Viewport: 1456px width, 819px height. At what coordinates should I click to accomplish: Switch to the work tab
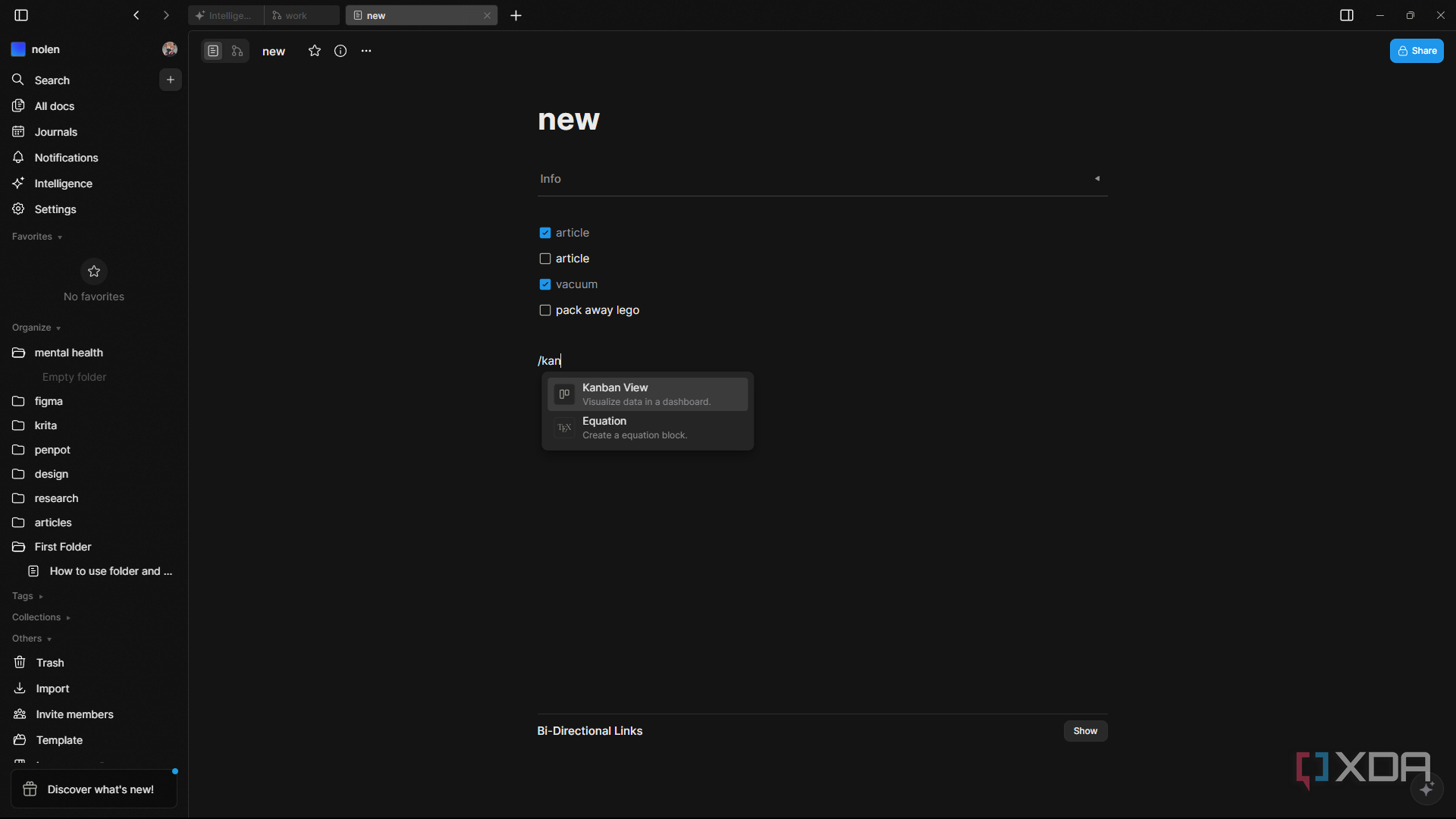click(x=302, y=15)
